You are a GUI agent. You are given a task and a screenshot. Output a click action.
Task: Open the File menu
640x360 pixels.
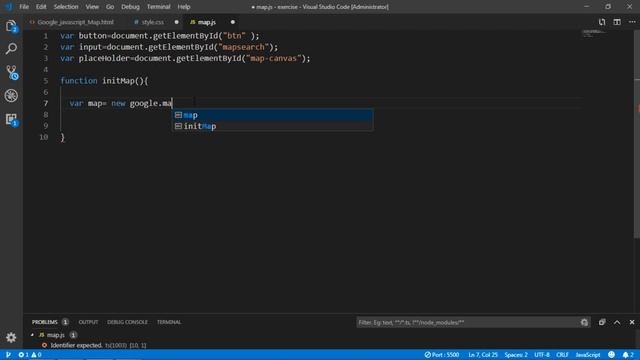point(24,7)
